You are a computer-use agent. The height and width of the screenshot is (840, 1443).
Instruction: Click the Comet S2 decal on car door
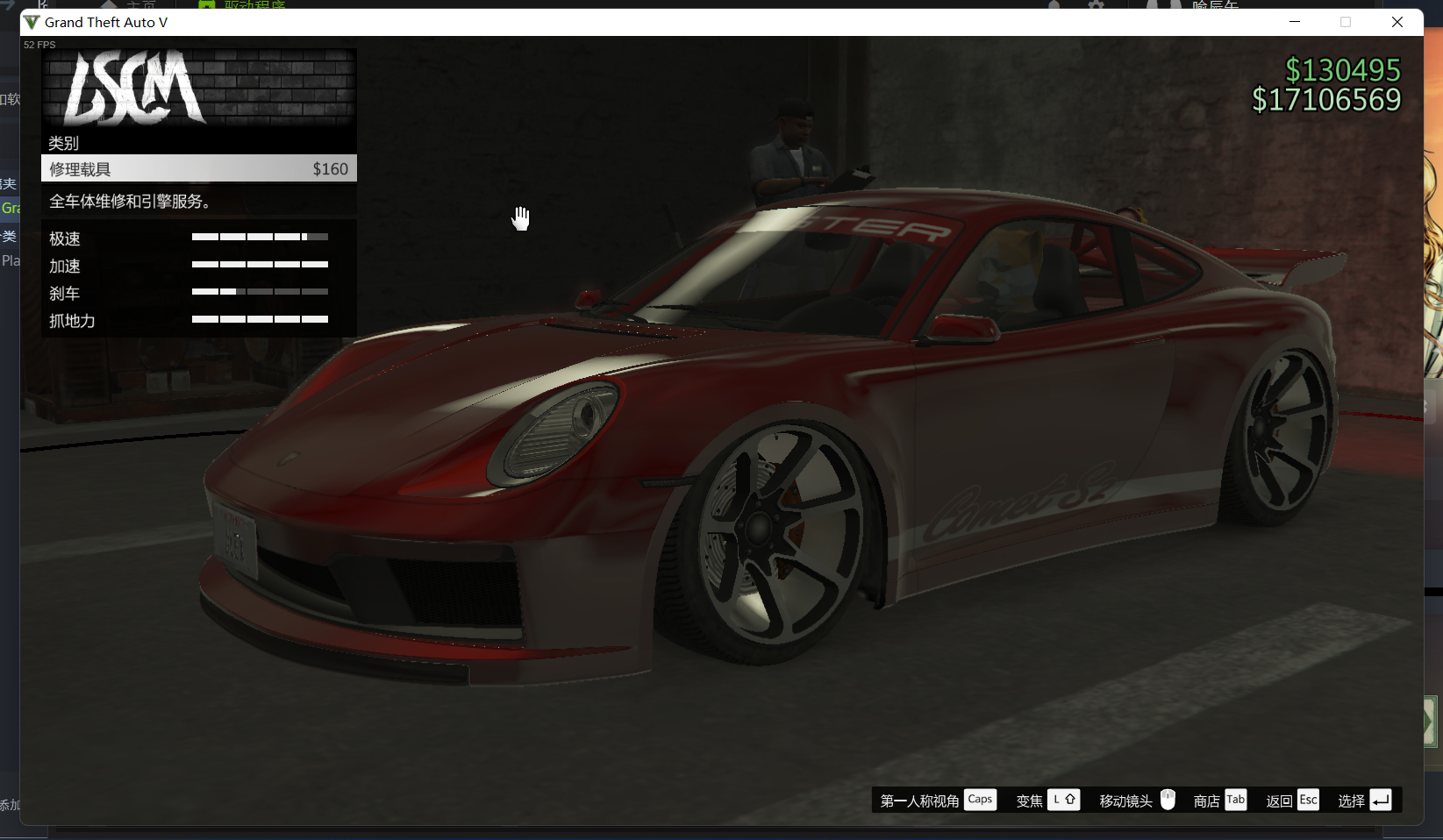[1022, 502]
